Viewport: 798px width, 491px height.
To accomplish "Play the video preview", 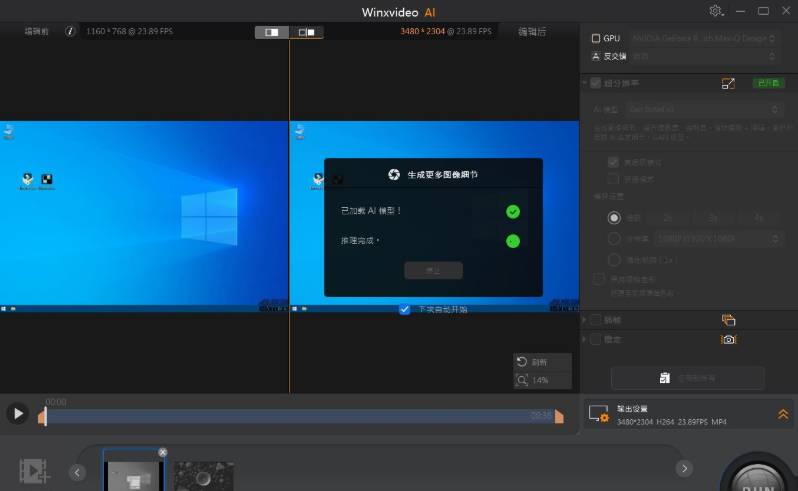I will (x=18, y=414).
